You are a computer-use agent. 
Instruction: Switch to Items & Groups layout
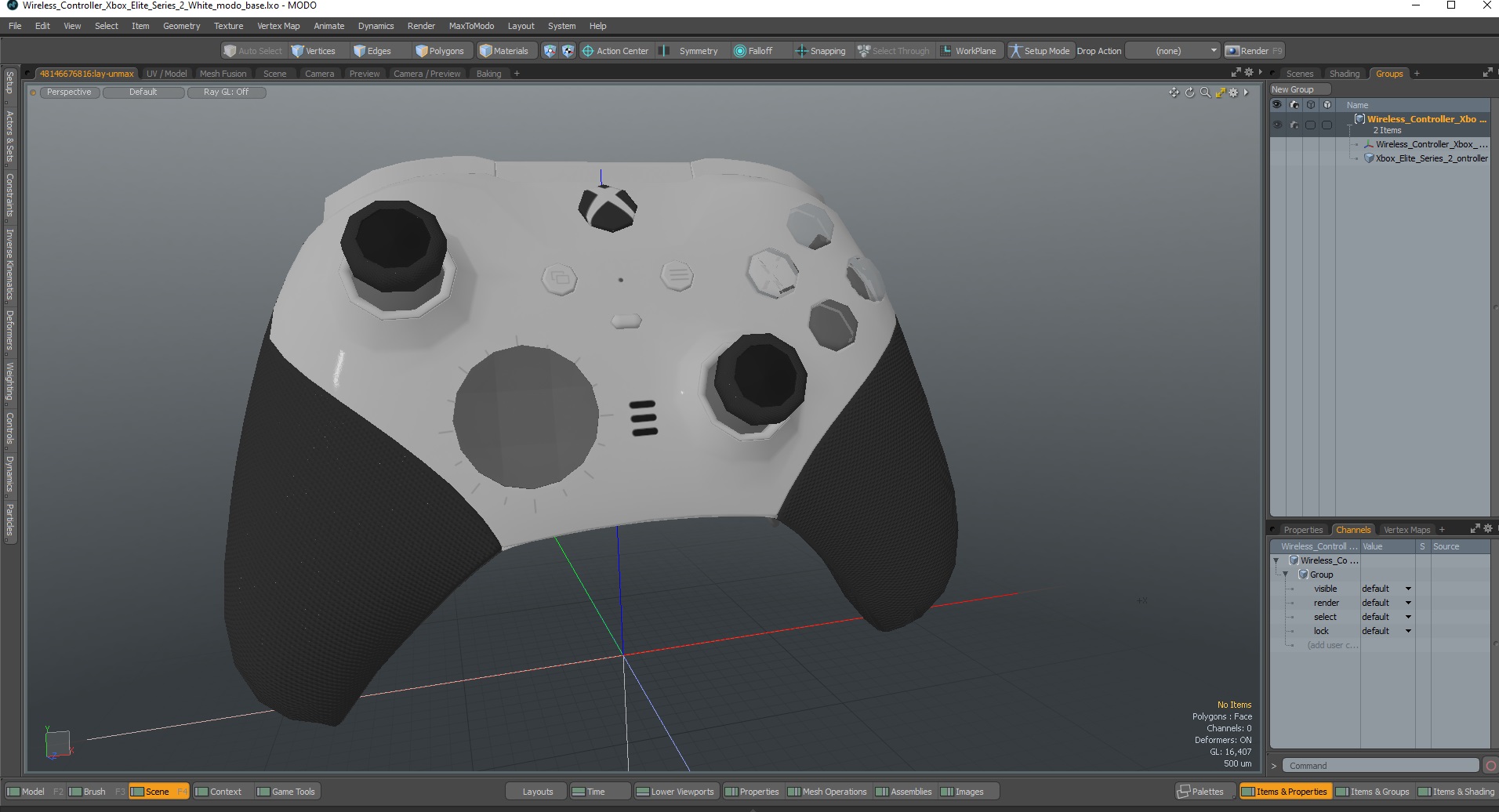click(x=1374, y=792)
